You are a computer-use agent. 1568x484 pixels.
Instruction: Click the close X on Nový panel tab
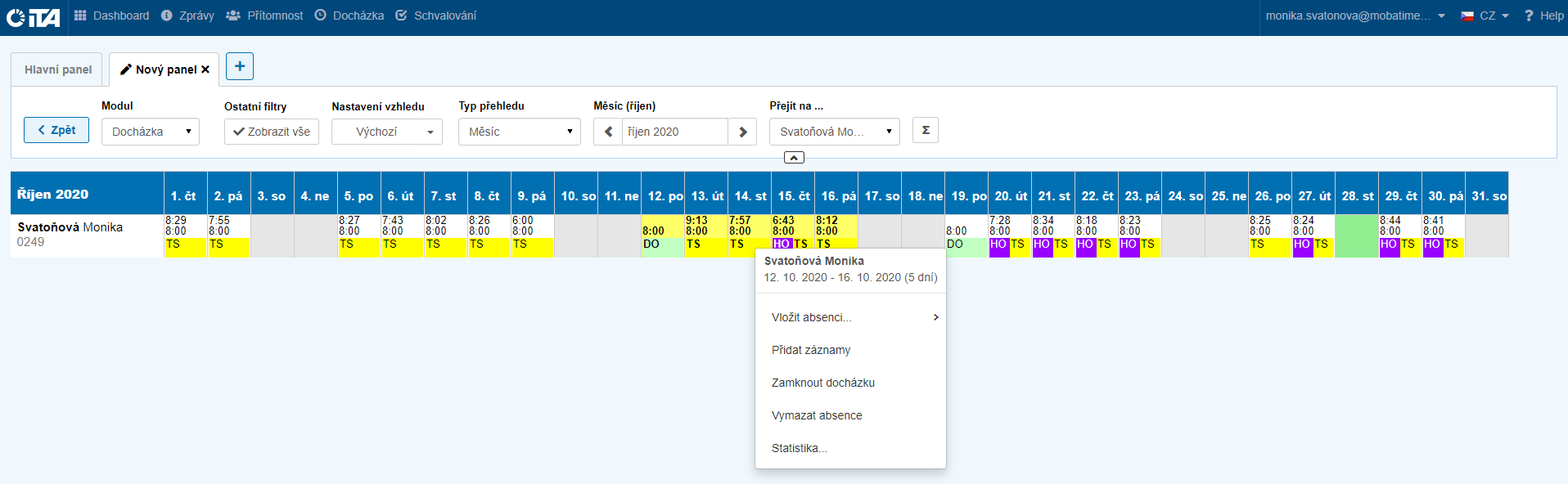[205, 69]
